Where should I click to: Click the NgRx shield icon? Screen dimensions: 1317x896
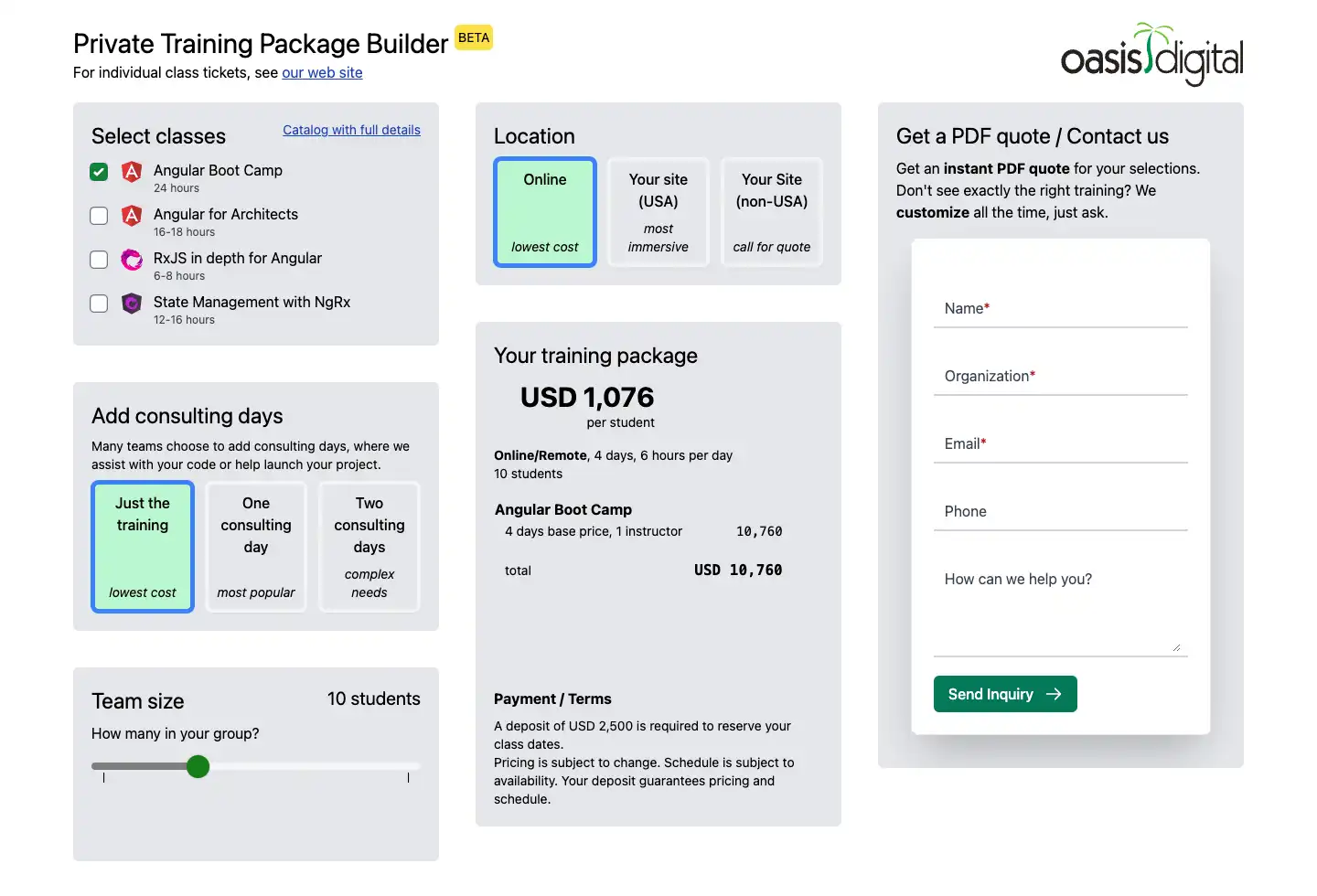131,304
